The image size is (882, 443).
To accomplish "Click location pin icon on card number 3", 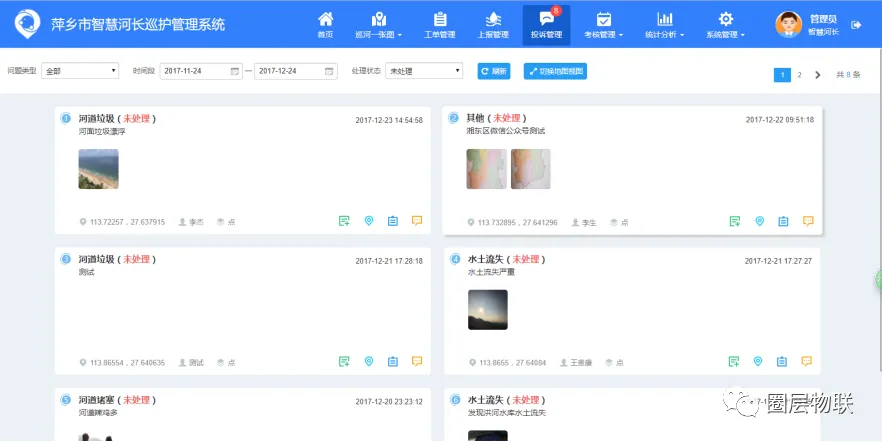I will (x=369, y=361).
